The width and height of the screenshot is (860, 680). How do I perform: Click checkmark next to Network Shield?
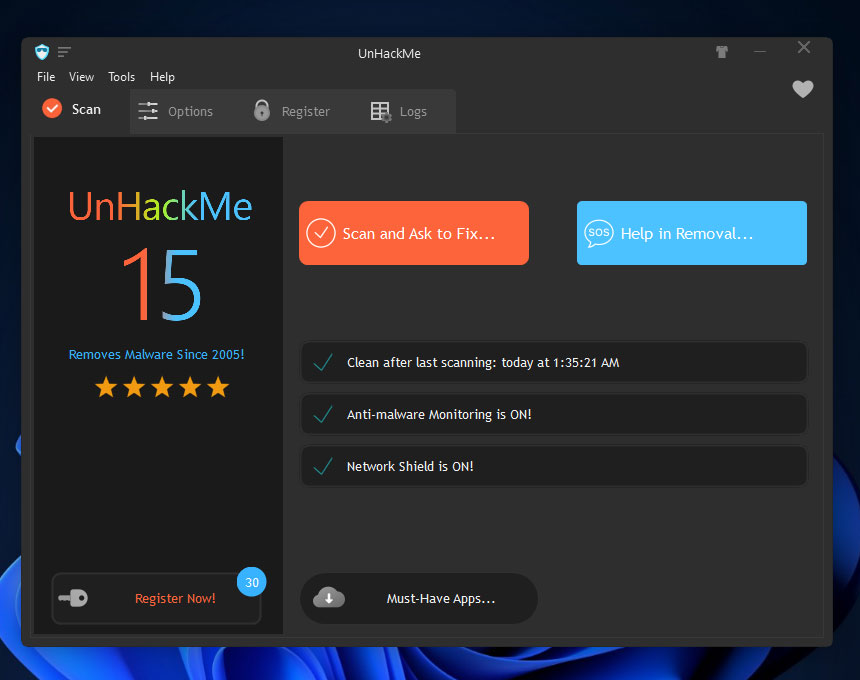[323, 467]
